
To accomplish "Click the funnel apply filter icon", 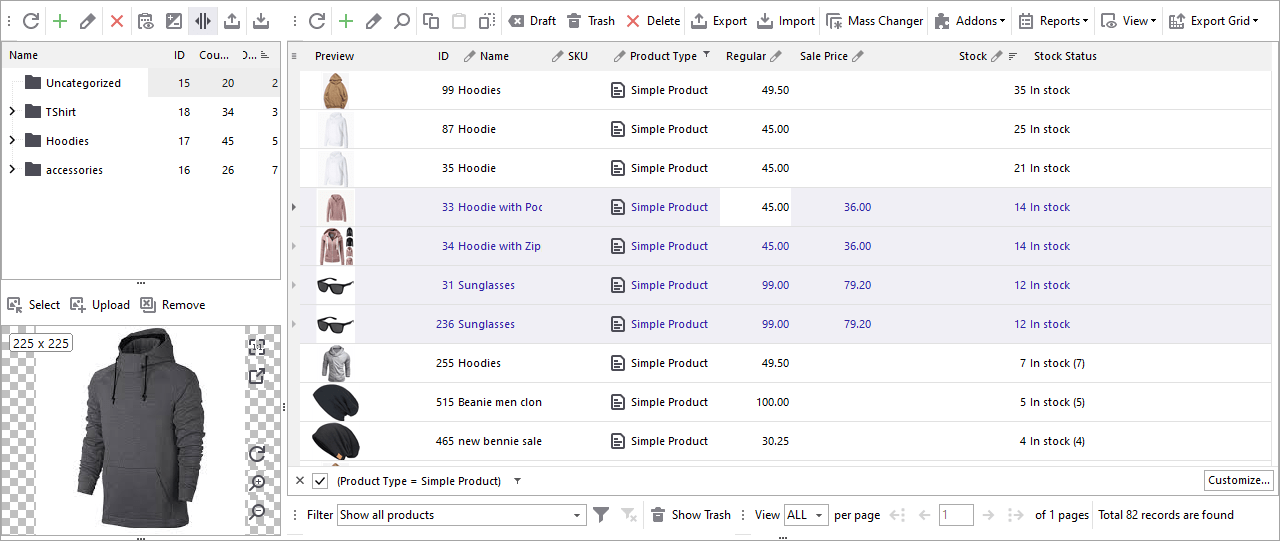I will [601, 515].
